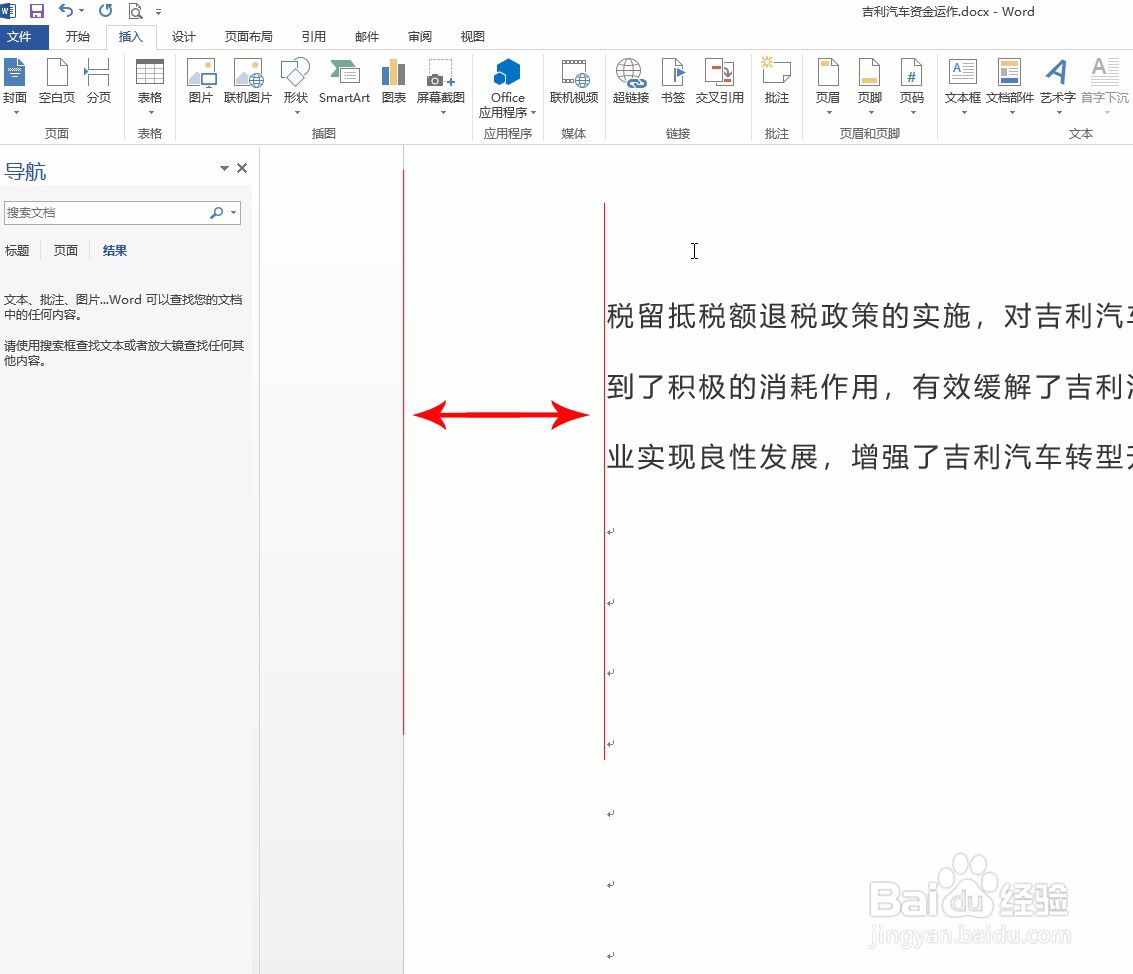Screen dimensions: 1133x974
Task: Close the navigation pane
Action: point(242,168)
